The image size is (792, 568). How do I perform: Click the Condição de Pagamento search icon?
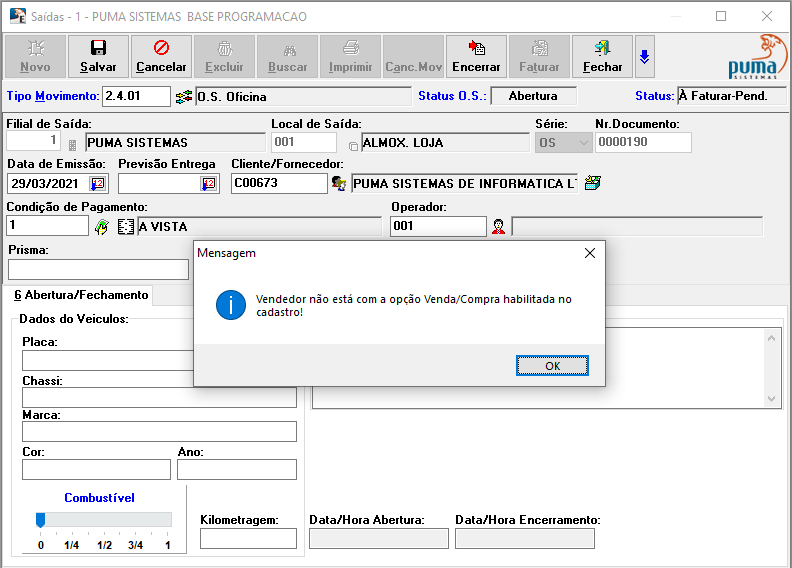pos(101,227)
